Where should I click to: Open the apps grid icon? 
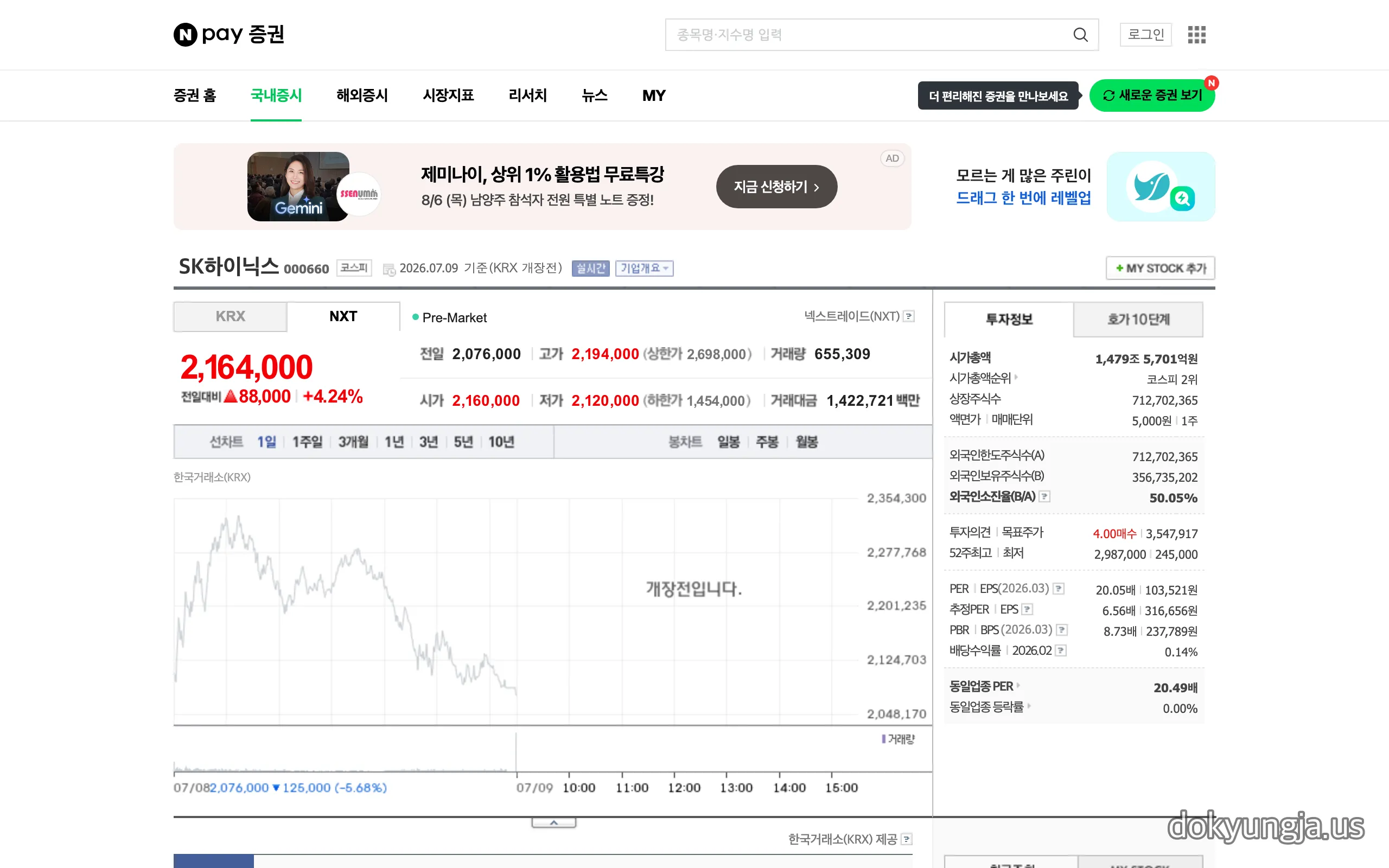pyautogui.click(x=1197, y=34)
